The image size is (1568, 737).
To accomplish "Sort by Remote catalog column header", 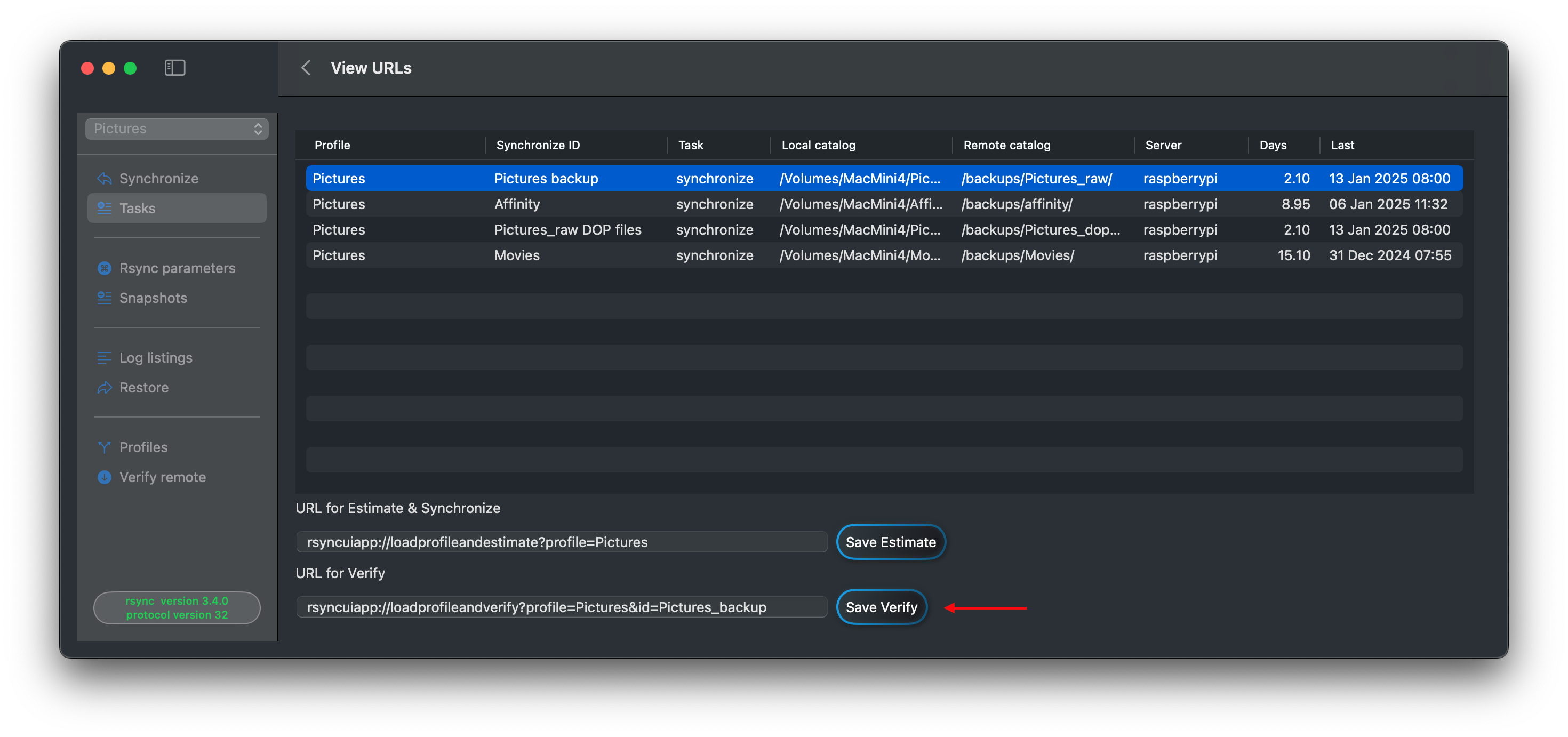I will point(1007,145).
